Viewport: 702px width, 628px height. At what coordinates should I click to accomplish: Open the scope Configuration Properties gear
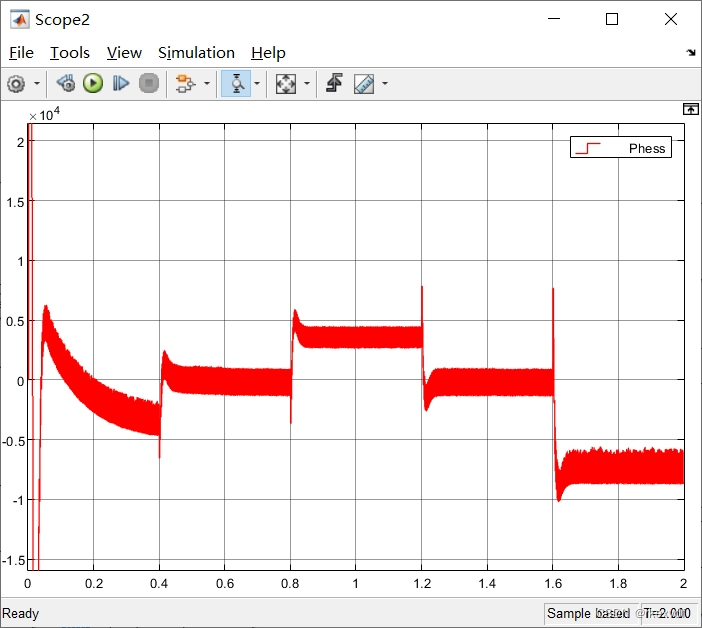pyautogui.click(x=16, y=84)
